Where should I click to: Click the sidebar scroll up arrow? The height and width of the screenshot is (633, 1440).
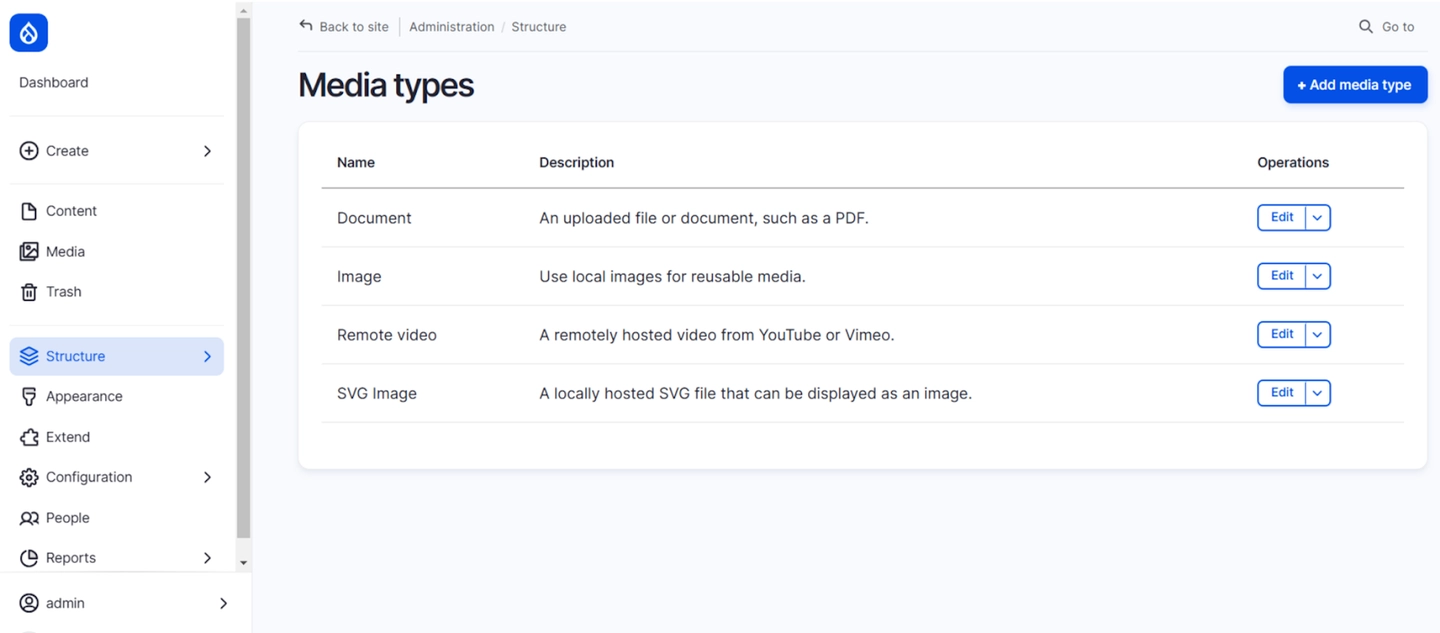[243, 10]
